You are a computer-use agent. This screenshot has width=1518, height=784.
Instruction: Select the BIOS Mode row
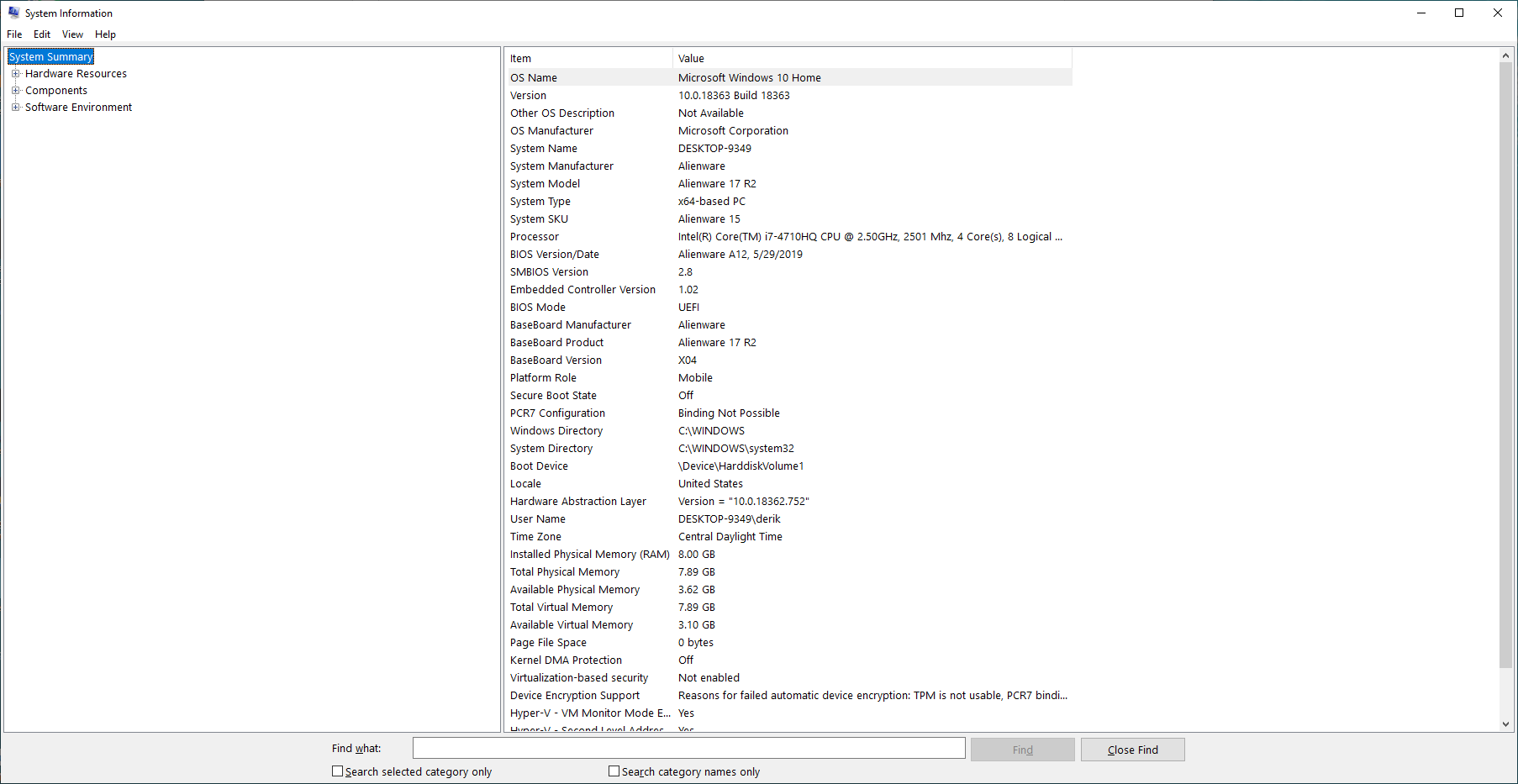[788, 307]
